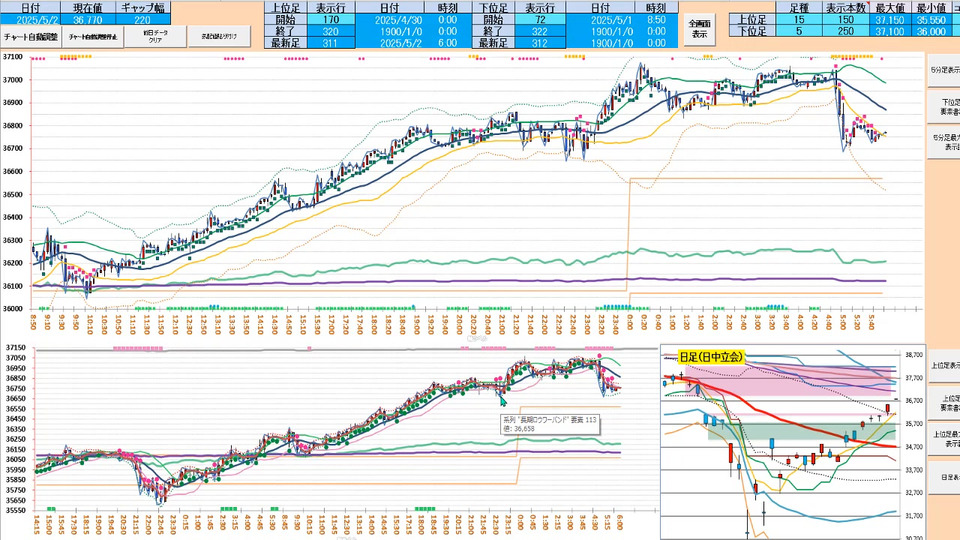Select the 足種 cell with value 15
The image size is (960, 540).
pos(798,19)
